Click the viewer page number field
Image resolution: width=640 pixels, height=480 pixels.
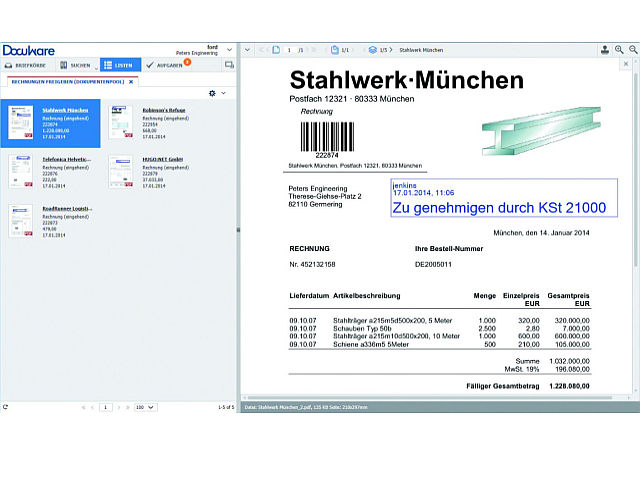(x=289, y=50)
